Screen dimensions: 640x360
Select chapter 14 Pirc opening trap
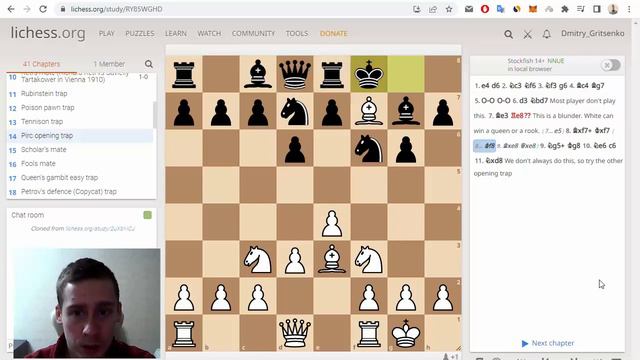point(81,136)
